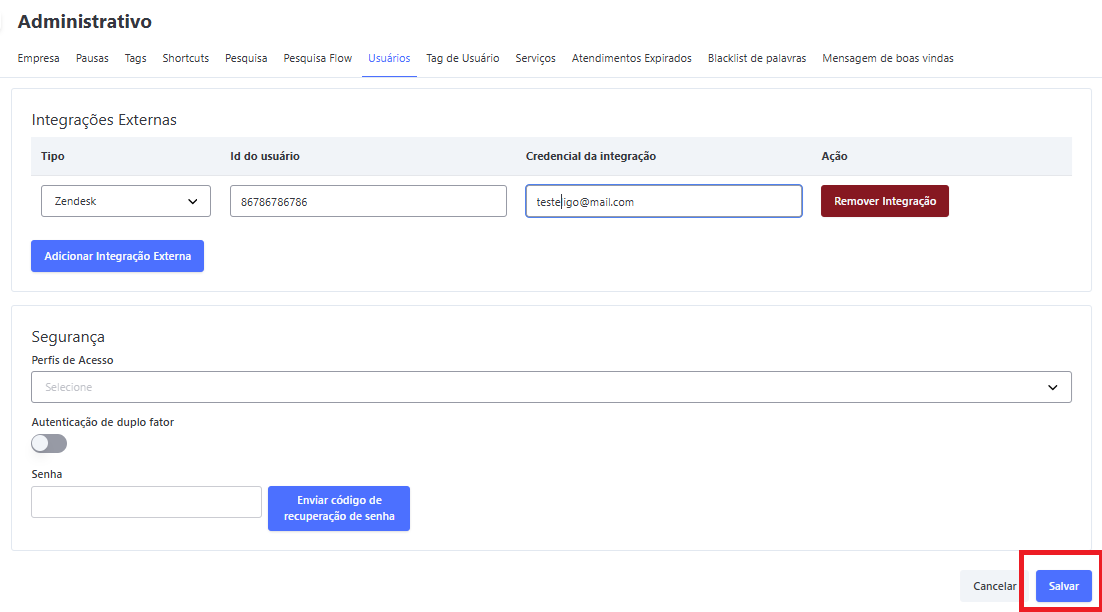This screenshot has width=1102, height=612.
Task: Expand the Zendesk type dropdown
Action: (126, 201)
